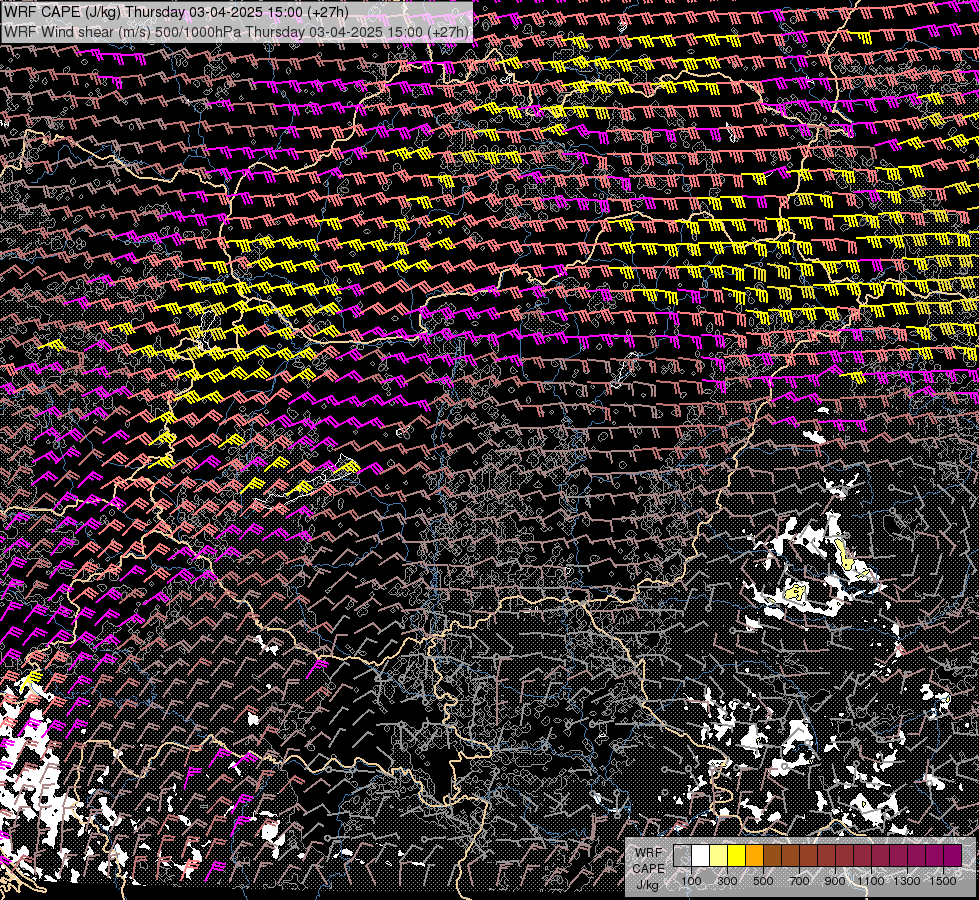
Task: Select the pale yellow legend swatch
Action: pos(719,855)
